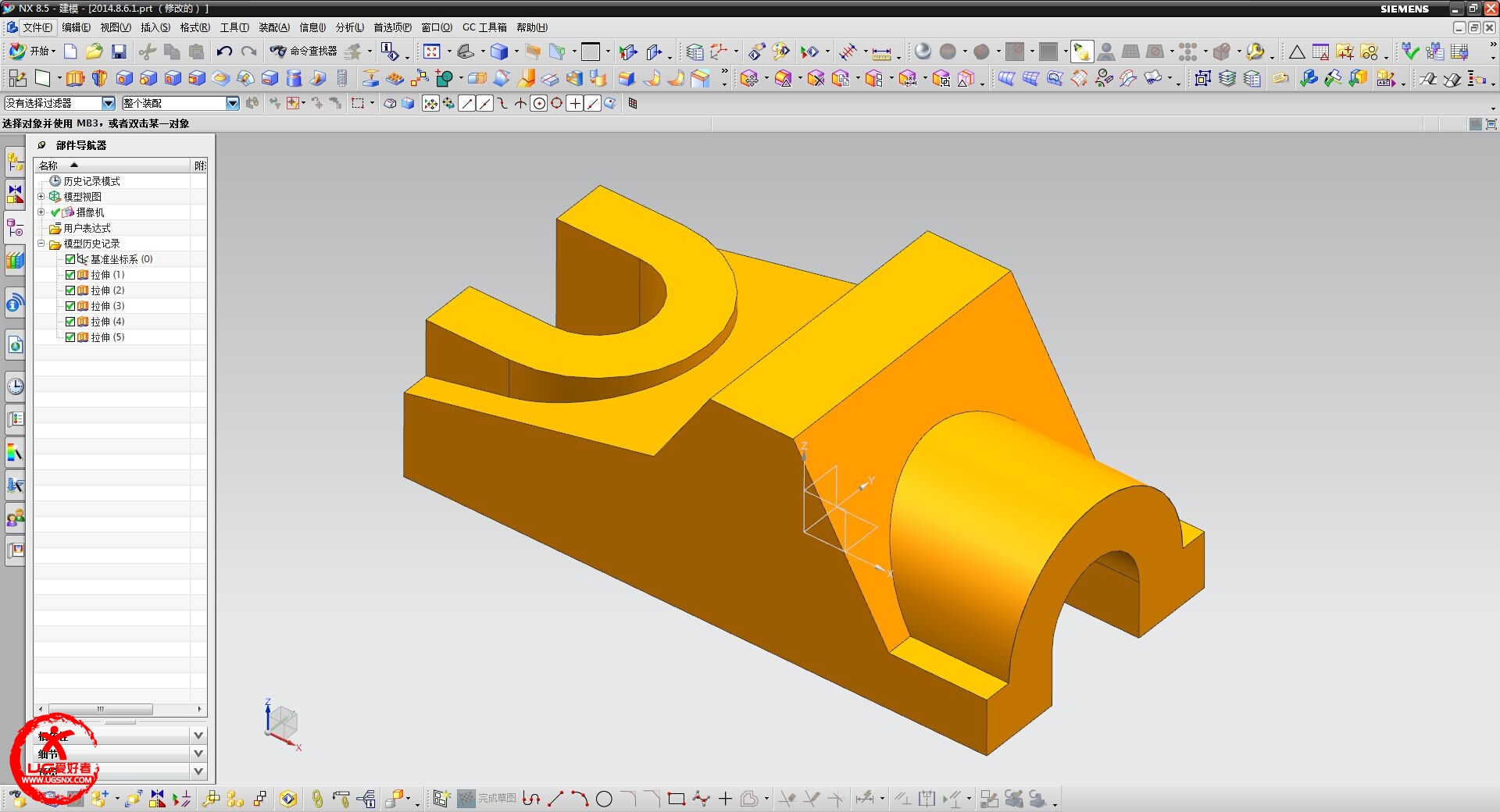
Task: Expand the 模型视图 tree node
Action: tap(41, 196)
